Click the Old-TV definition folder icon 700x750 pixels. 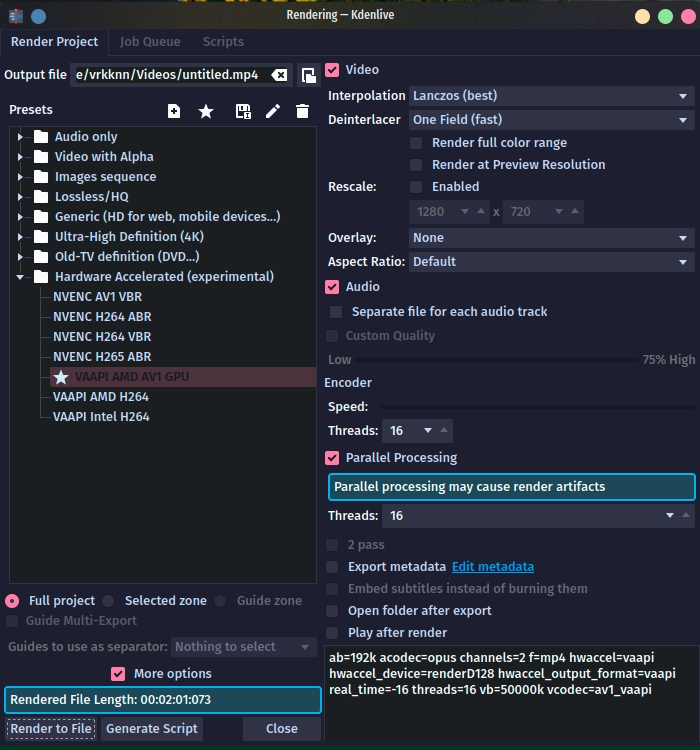point(41,257)
